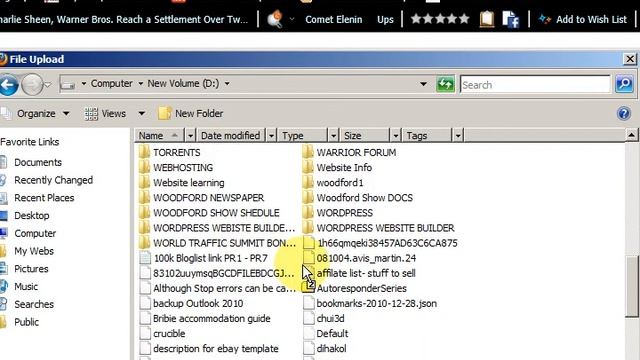Open the Name column filter dropdown
Image resolution: width=640 pixels, height=360 pixels.
click(190, 135)
